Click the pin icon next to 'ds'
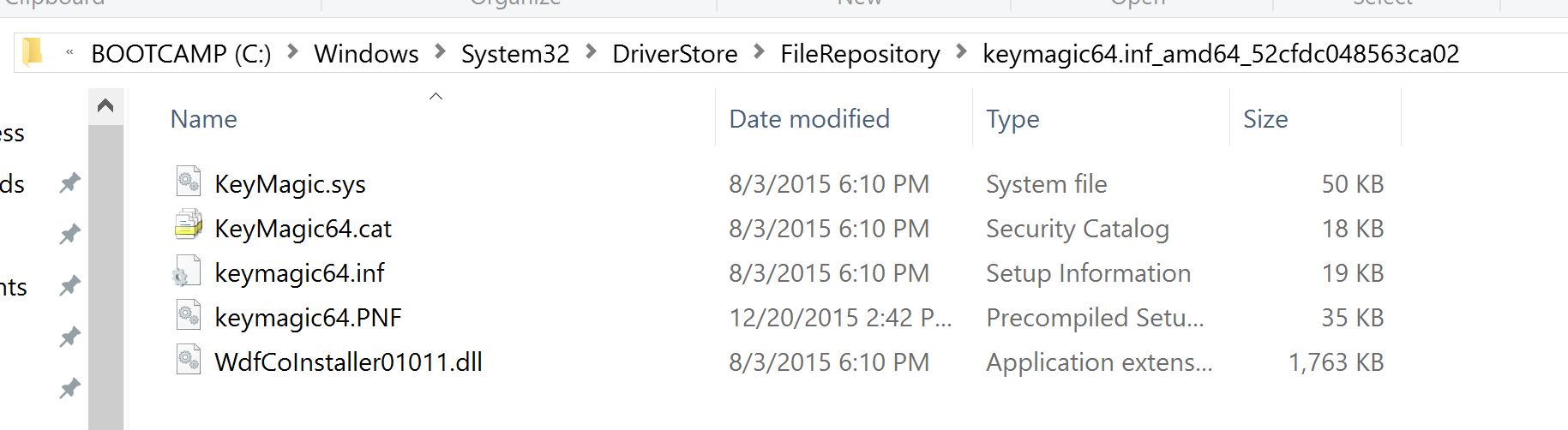The width and height of the screenshot is (1568, 430). [69, 182]
